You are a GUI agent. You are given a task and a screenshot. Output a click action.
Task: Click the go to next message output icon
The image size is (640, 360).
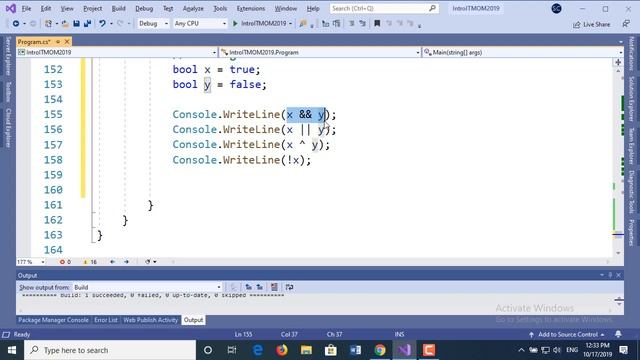(x=260, y=287)
